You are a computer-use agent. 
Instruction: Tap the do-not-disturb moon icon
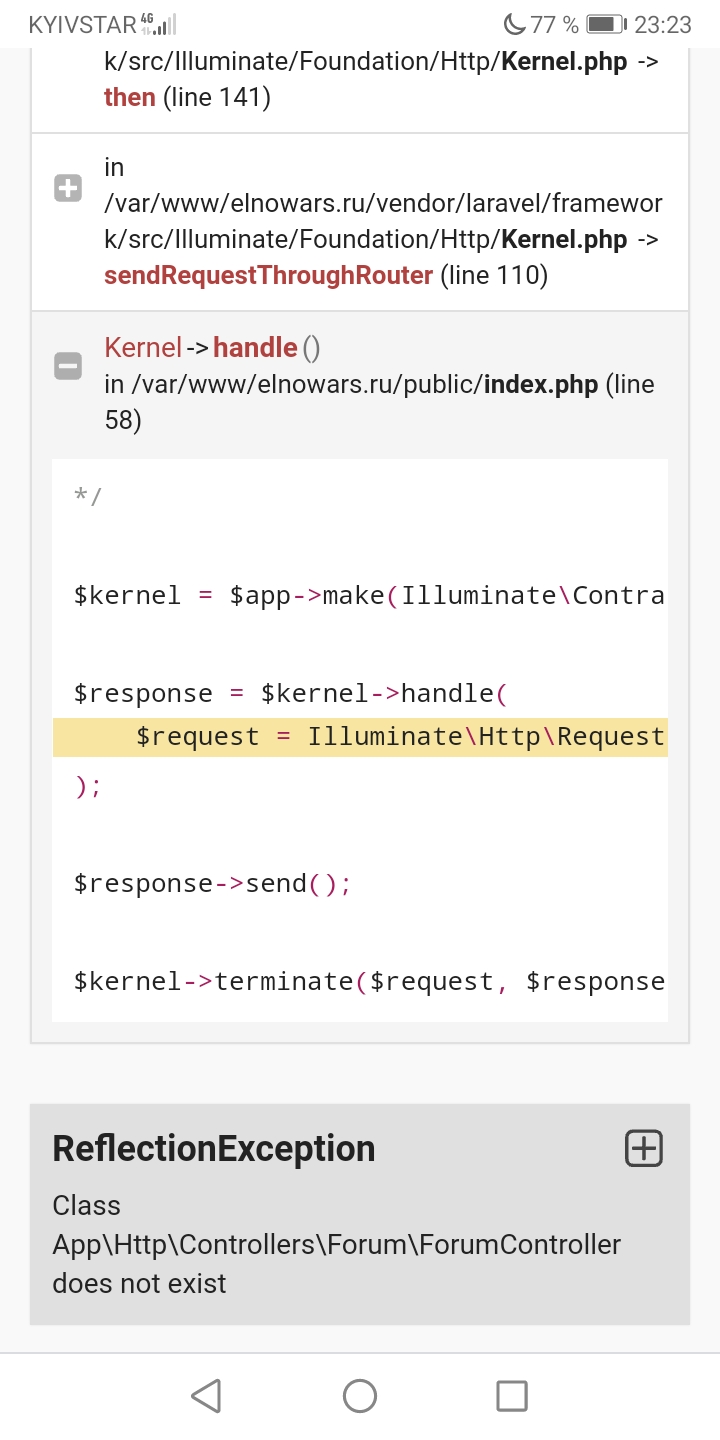point(514,24)
